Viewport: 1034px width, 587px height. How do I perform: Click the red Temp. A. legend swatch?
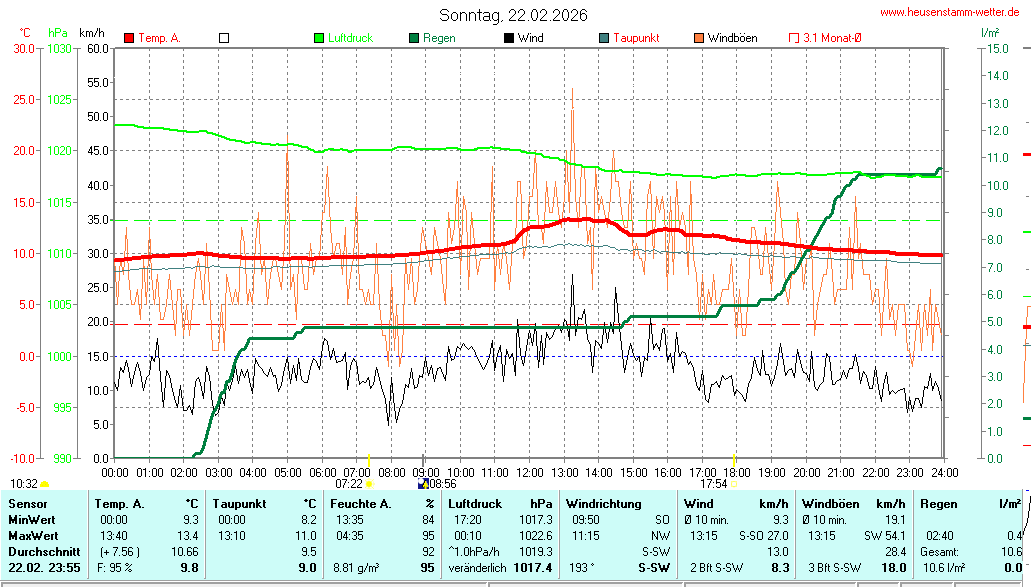click(129, 38)
